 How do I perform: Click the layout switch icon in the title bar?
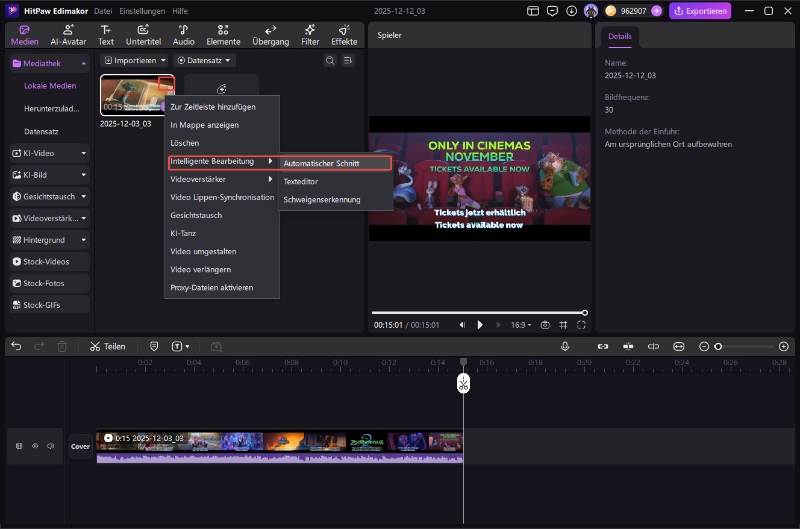click(x=533, y=11)
